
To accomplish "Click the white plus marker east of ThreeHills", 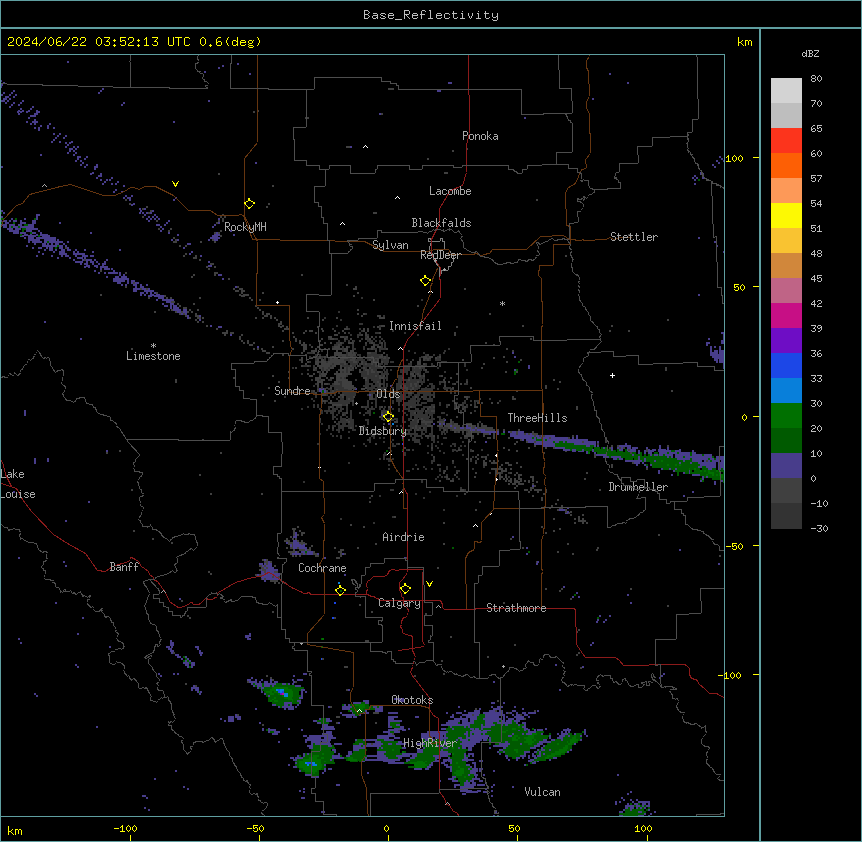I will tap(612, 375).
